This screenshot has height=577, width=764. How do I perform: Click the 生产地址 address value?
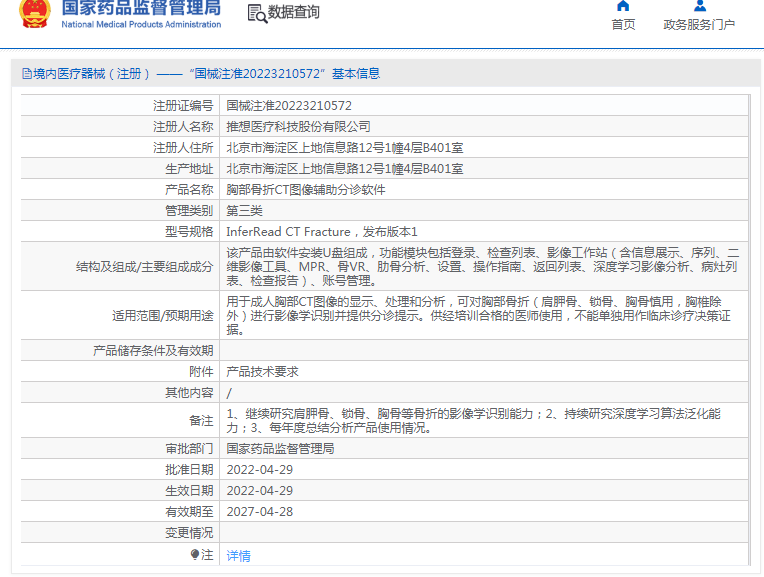[x=345, y=169]
